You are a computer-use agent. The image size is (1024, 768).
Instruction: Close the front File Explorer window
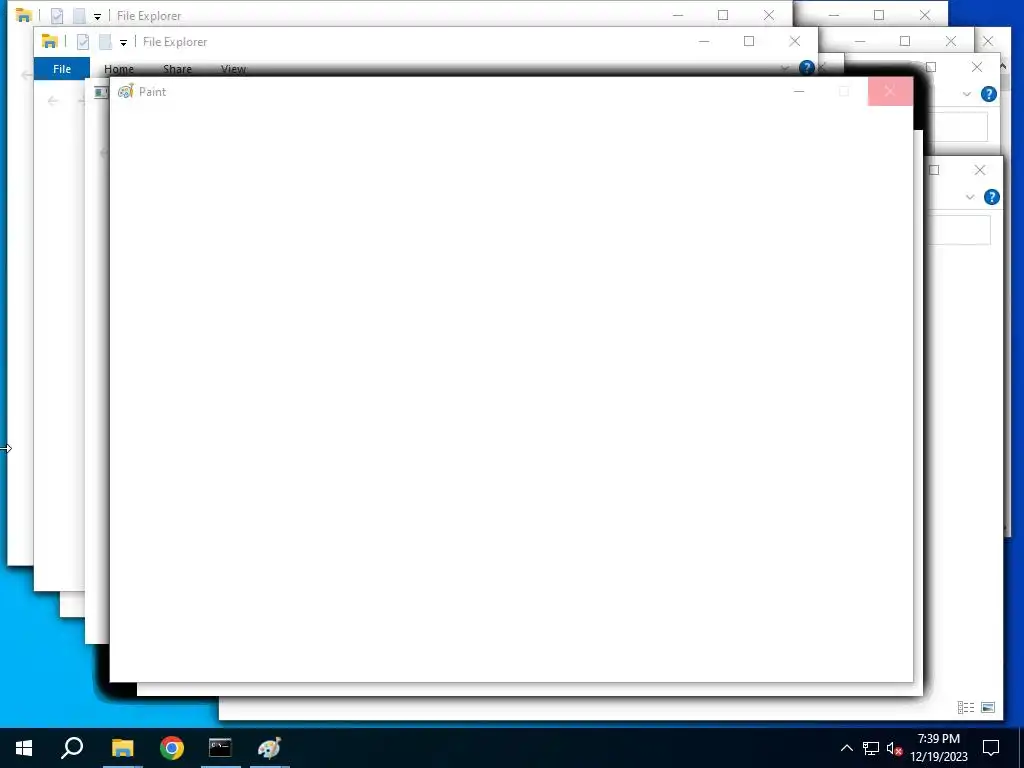(795, 41)
